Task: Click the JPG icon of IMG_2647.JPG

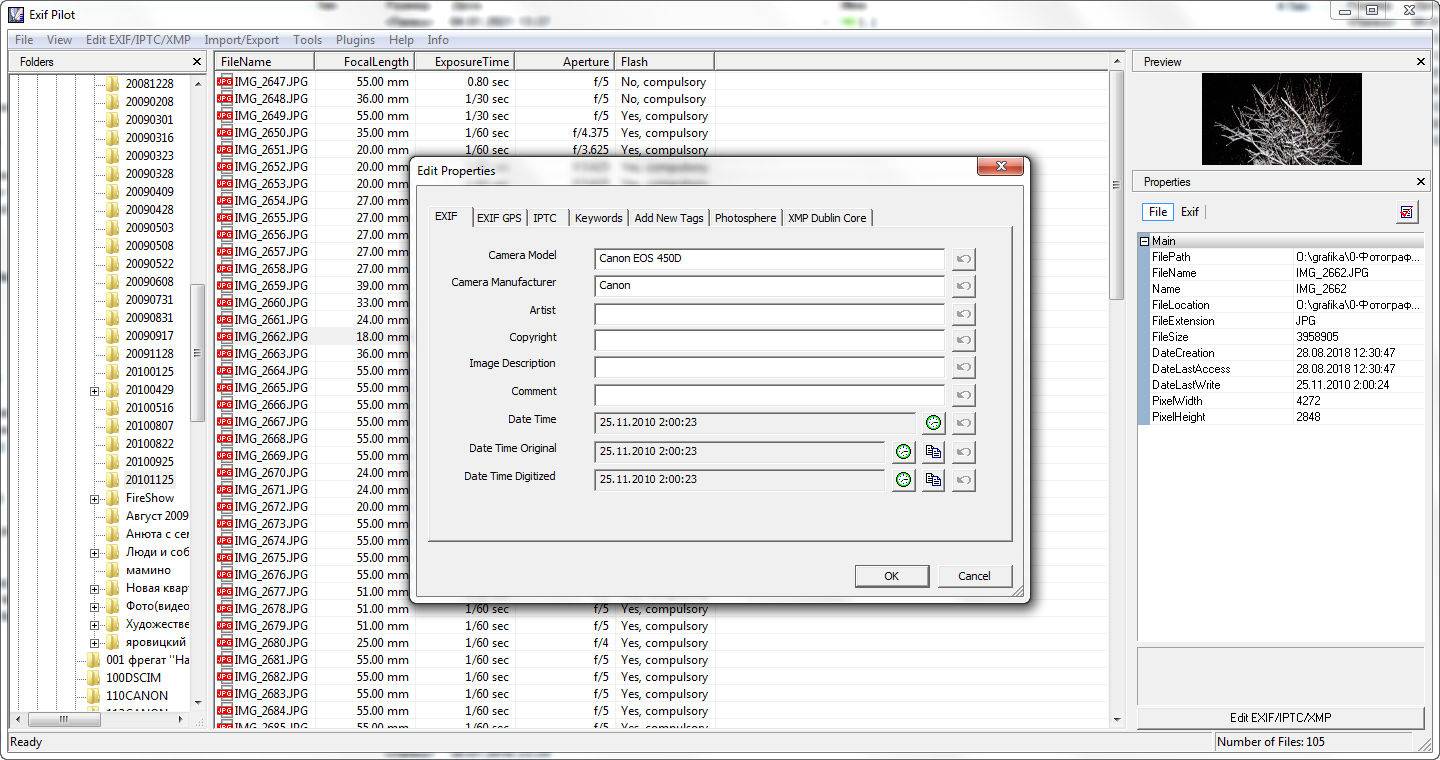Action: coord(225,82)
